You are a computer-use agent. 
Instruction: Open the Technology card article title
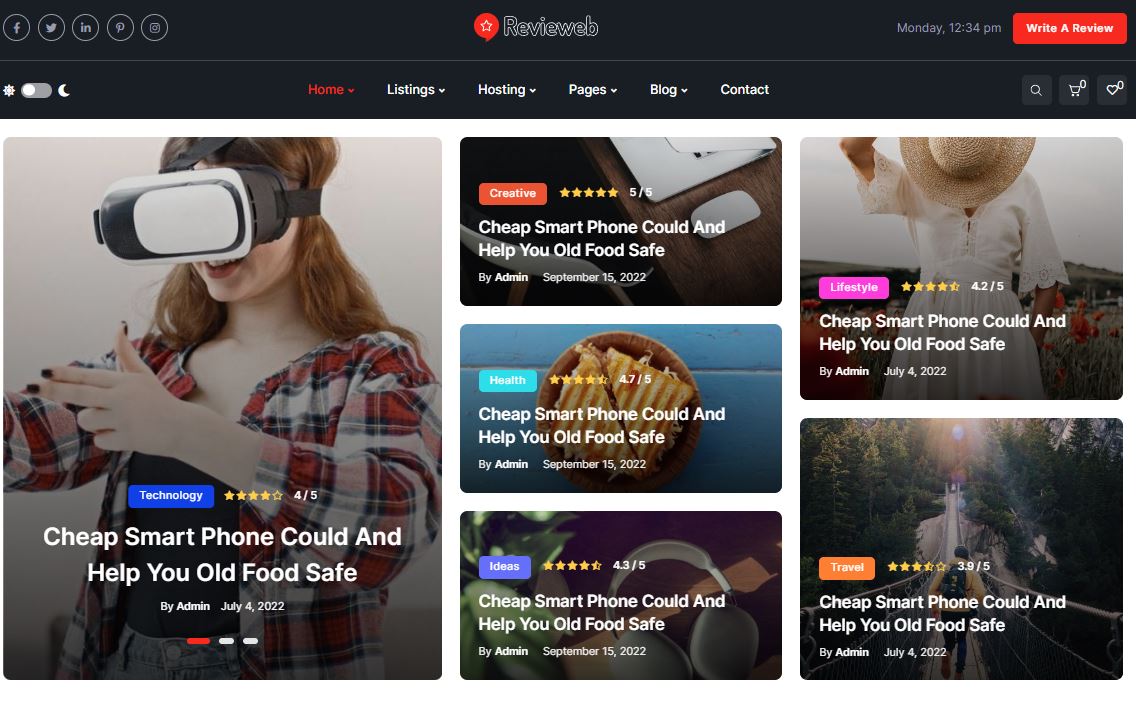(222, 554)
